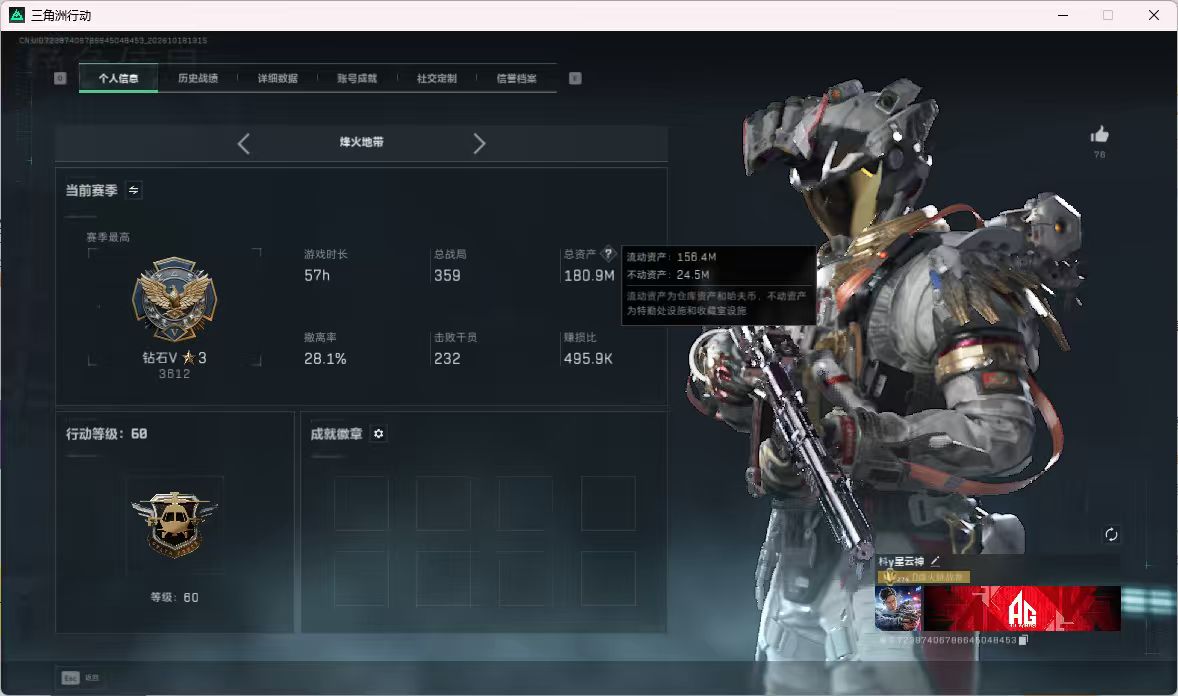Go to next game mode arrow
1178x696 pixels.
(479, 144)
